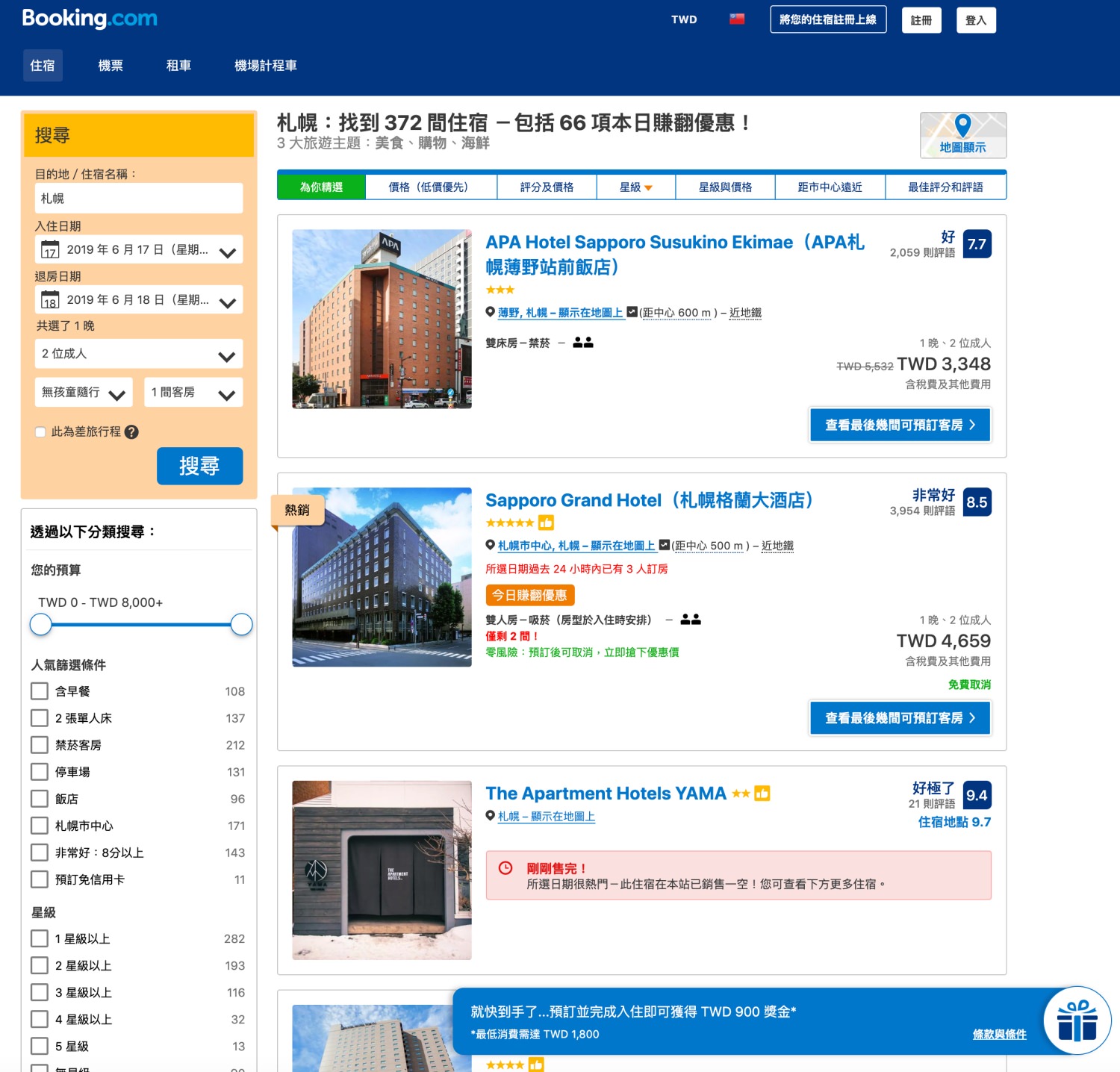Screen dimensions: 1120x1072
Task: Click the two-person occupancy icon for Sapporo Grand Hotel
Action: [691, 620]
